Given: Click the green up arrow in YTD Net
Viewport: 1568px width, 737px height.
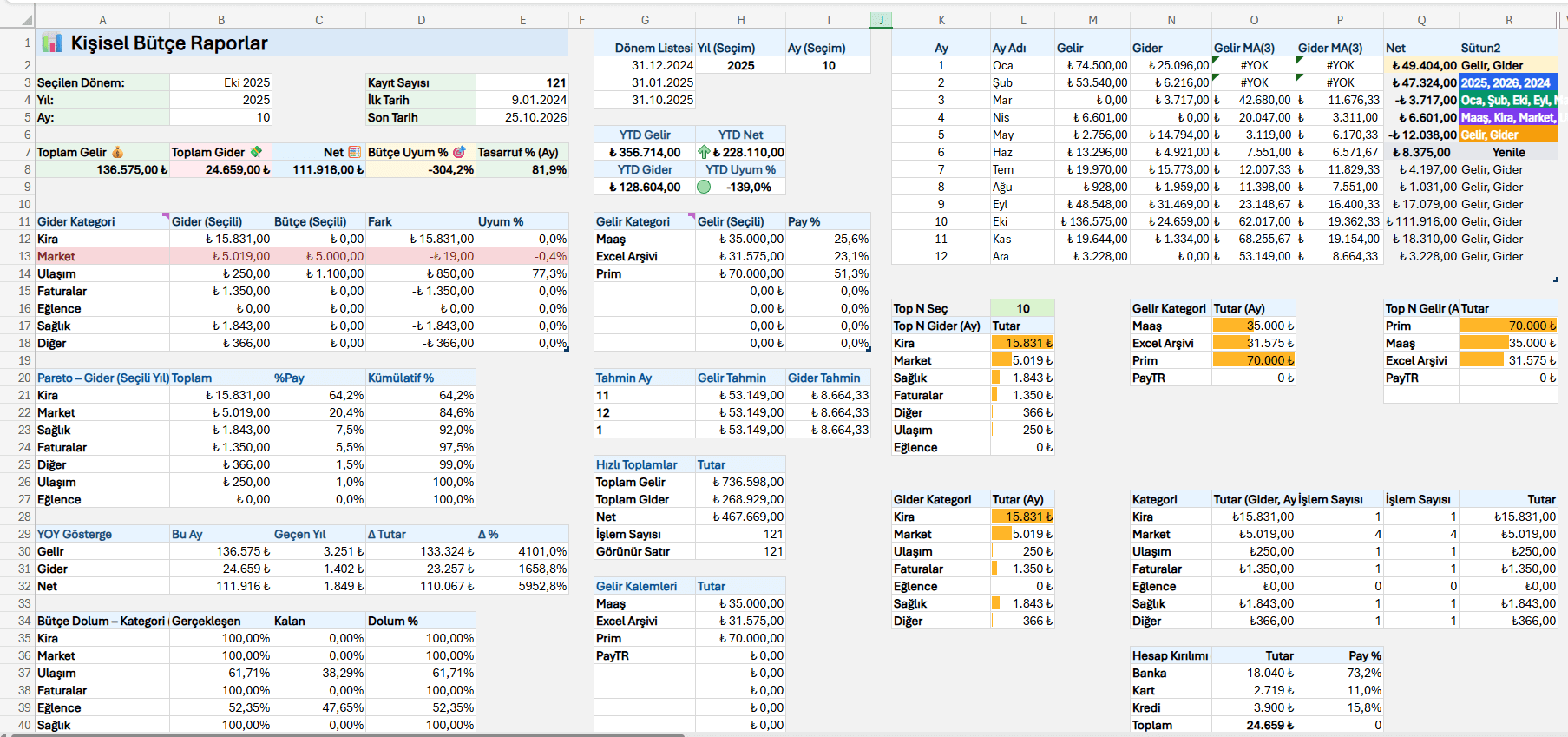Looking at the screenshot, I should (x=704, y=152).
